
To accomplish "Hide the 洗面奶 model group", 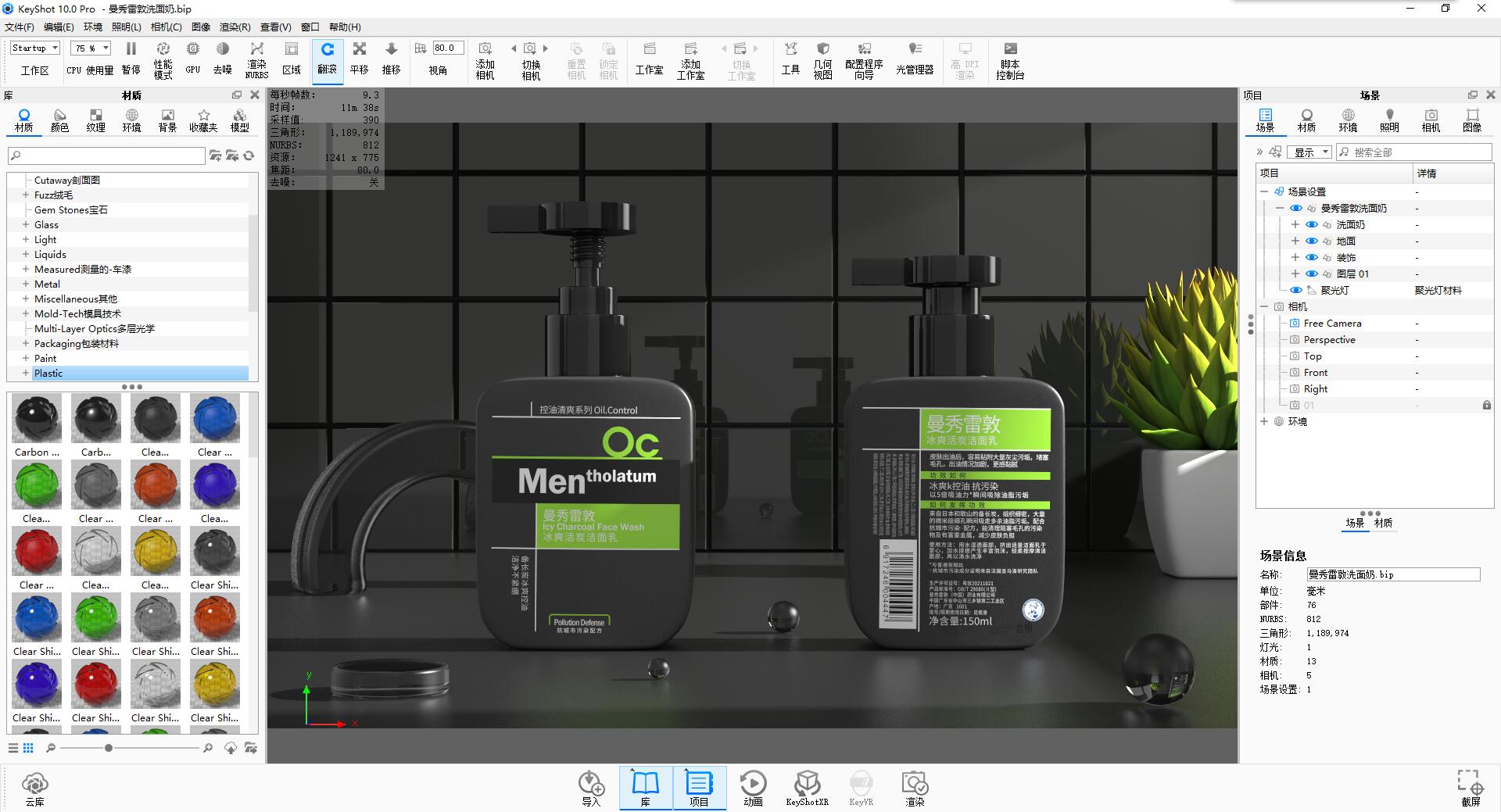I will pyautogui.click(x=1312, y=225).
